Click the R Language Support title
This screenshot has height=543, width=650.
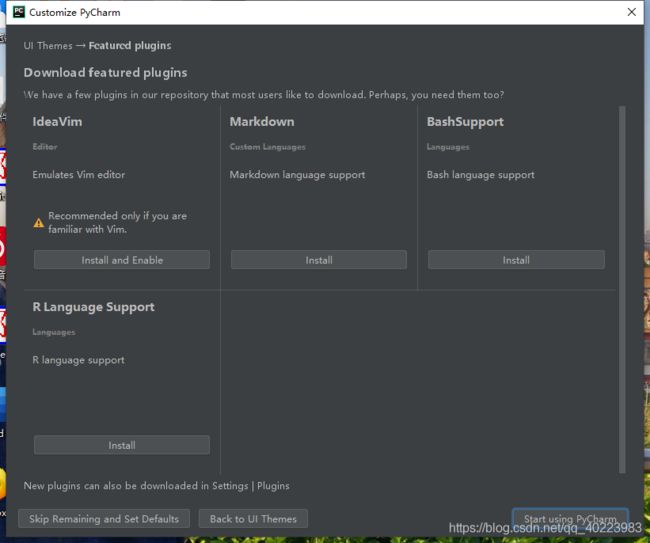click(x=93, y=307)
